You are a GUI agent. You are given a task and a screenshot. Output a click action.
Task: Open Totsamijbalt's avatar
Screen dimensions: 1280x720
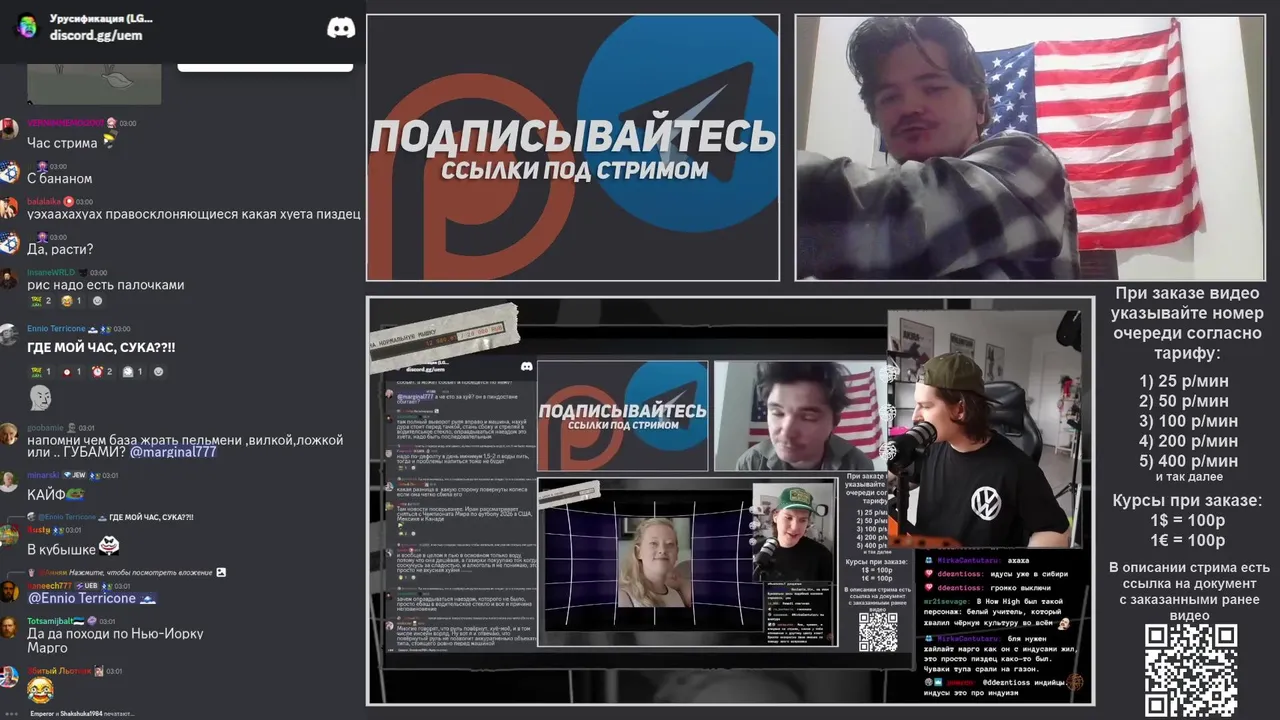9,627
